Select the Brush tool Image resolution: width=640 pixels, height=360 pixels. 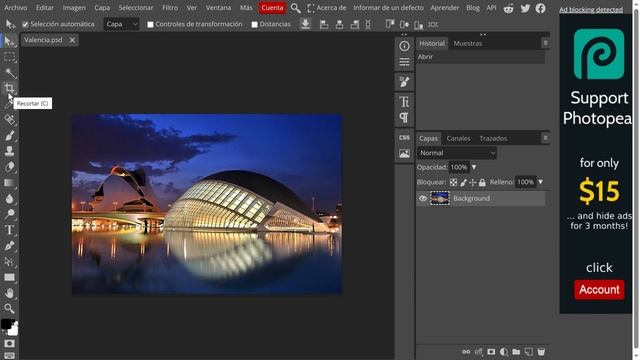[9, 136]
